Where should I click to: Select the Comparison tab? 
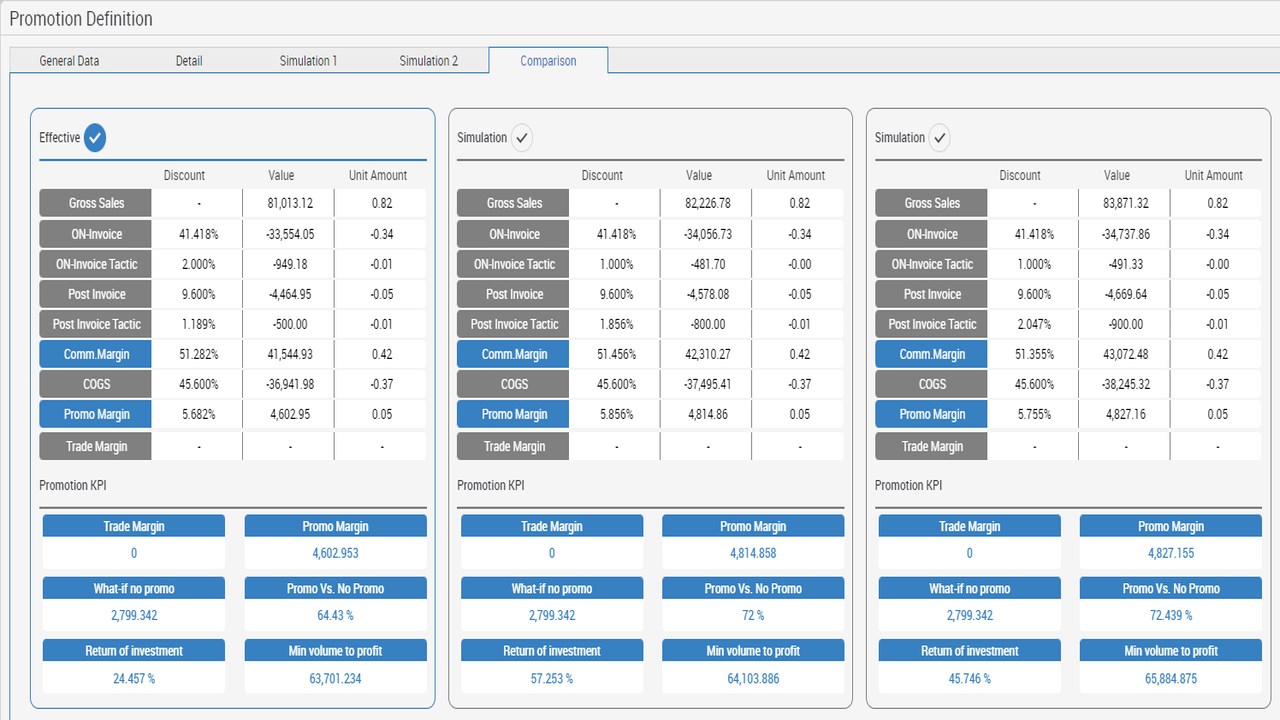click(548, 61)
